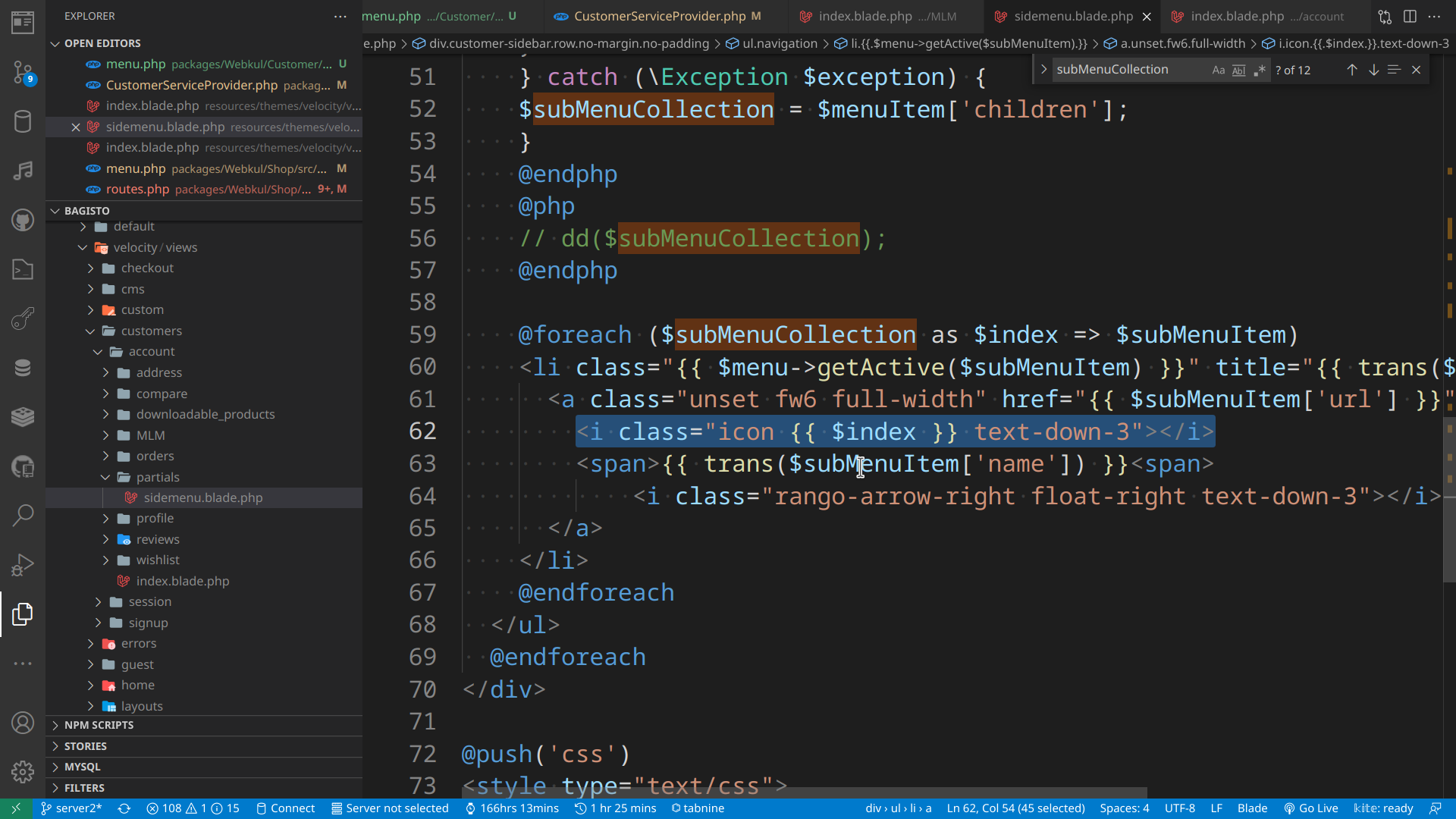Click the tabnine status item
The height and width of the screenshot is (819, 1456).
[697, 808]
